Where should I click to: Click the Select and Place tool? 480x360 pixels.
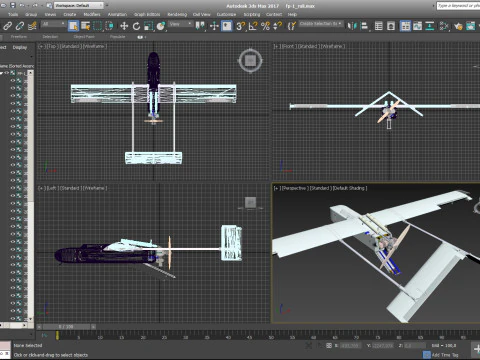pyautogui.click(x=161, y=26)
